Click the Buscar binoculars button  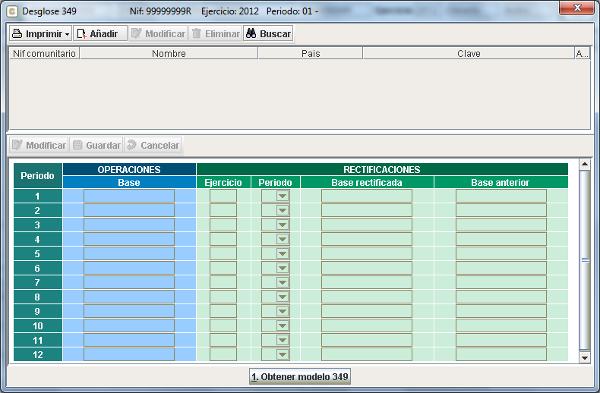click(268, 34)
